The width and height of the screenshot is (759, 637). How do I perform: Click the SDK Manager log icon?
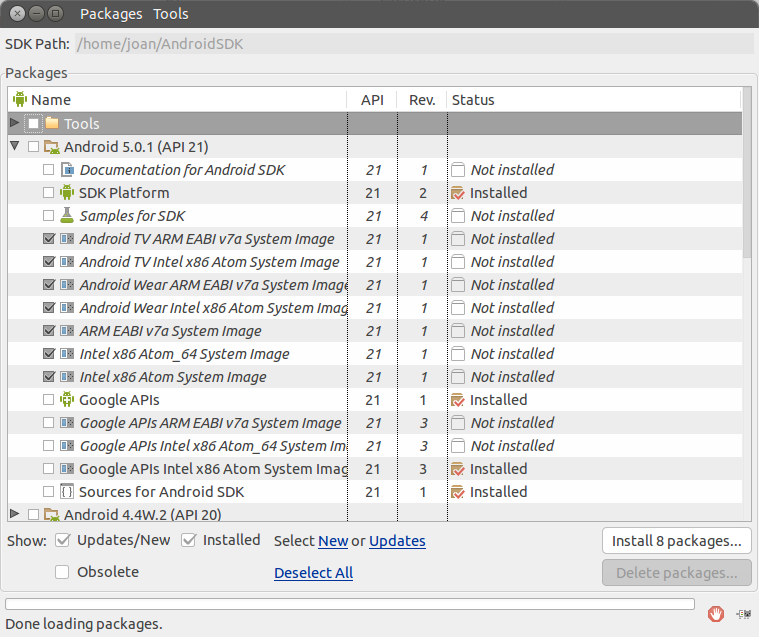point(744,614)
